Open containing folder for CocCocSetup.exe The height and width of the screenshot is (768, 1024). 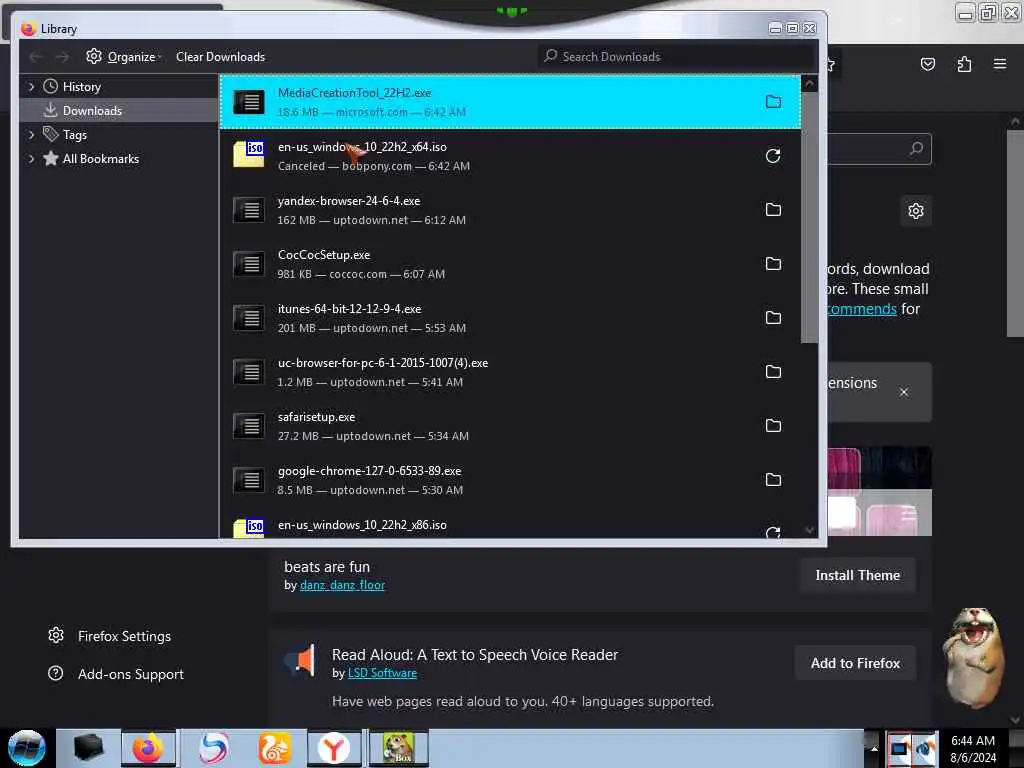[773, 264]
